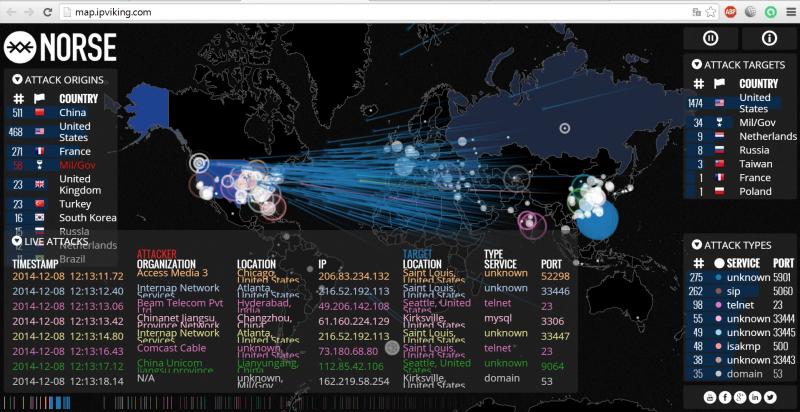Click the large blue circle over China

(599, 220)
